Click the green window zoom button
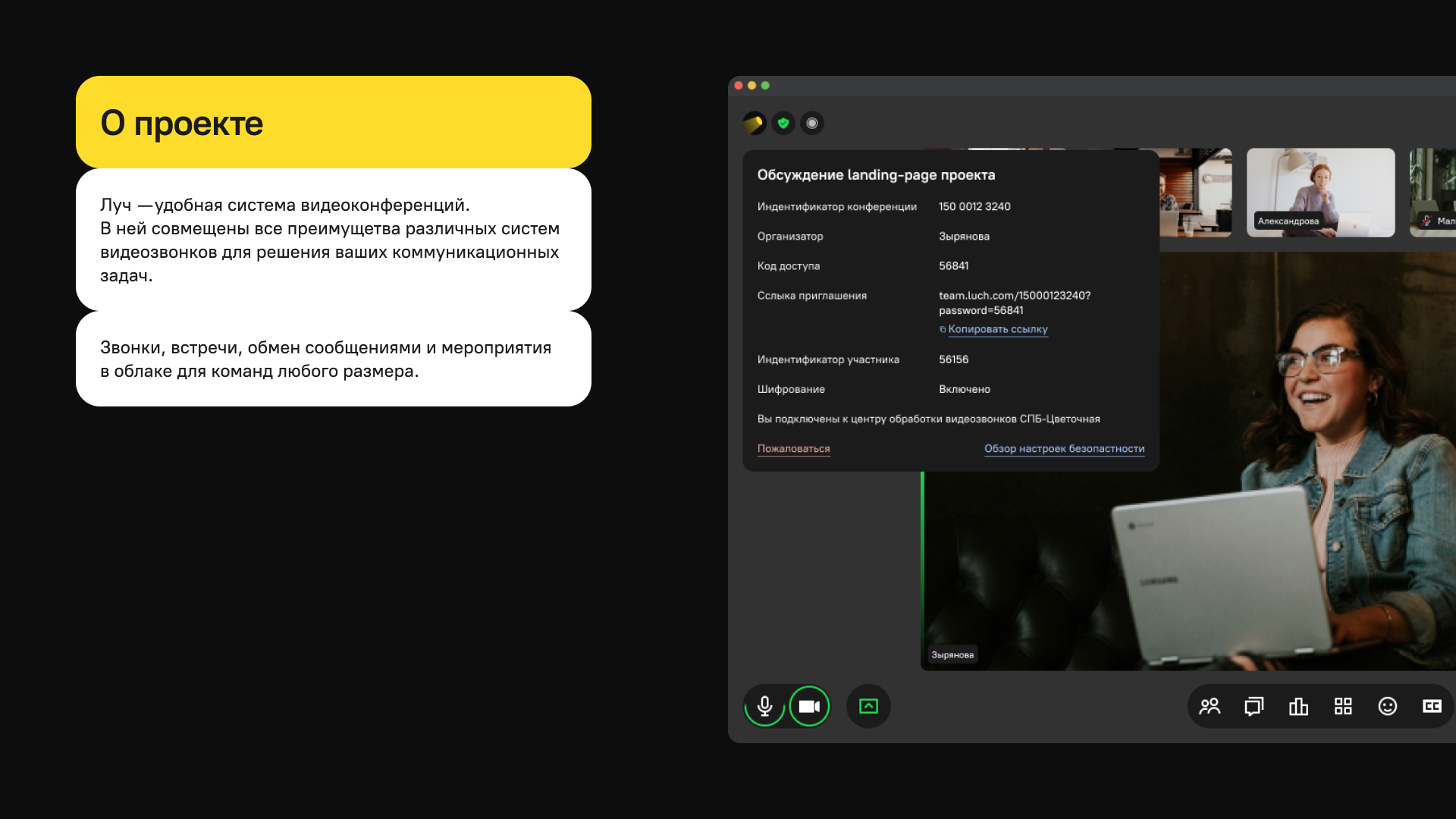The image size is (1456, 819). tap(765, 86)
